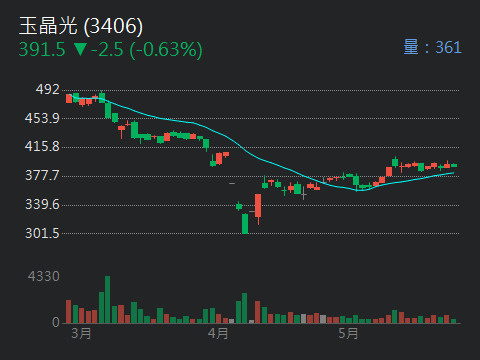Click the last candlestick on the chart
Image resolution: width=480 pixels, height=360 pixels.
454,165
